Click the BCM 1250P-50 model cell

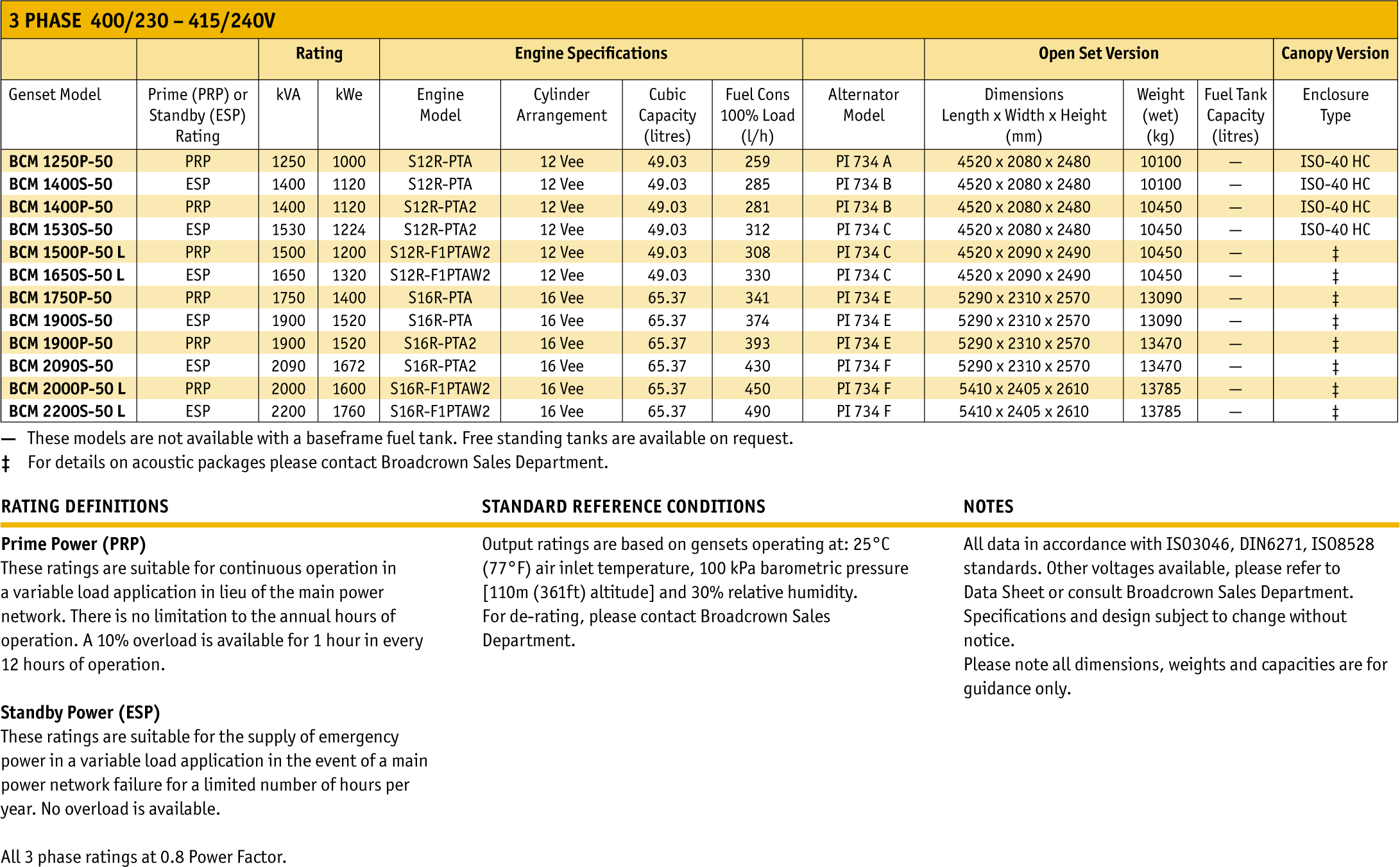pos(61,162)
